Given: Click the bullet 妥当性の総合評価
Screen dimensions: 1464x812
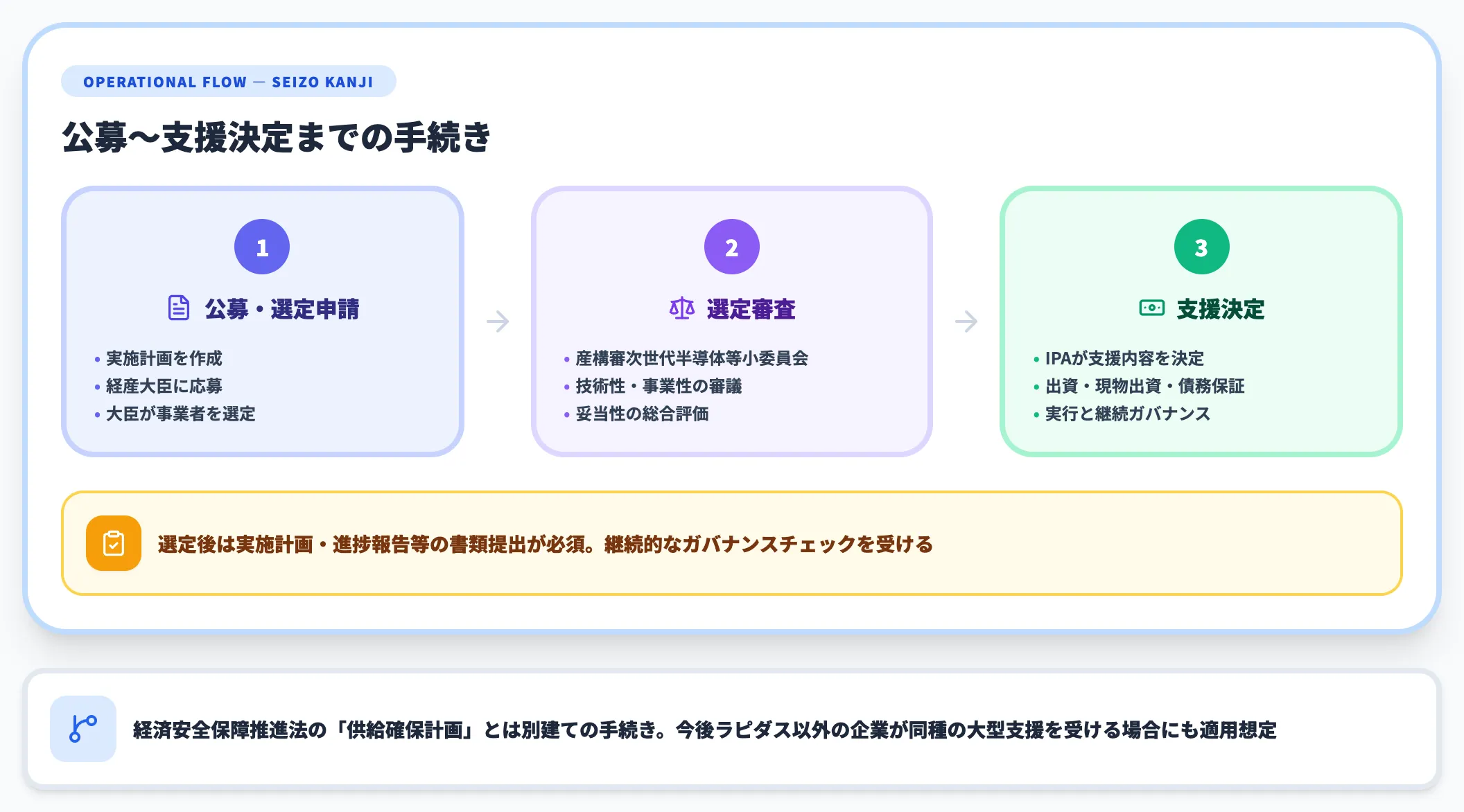Looking at the screenshot, I should point(642,414).
